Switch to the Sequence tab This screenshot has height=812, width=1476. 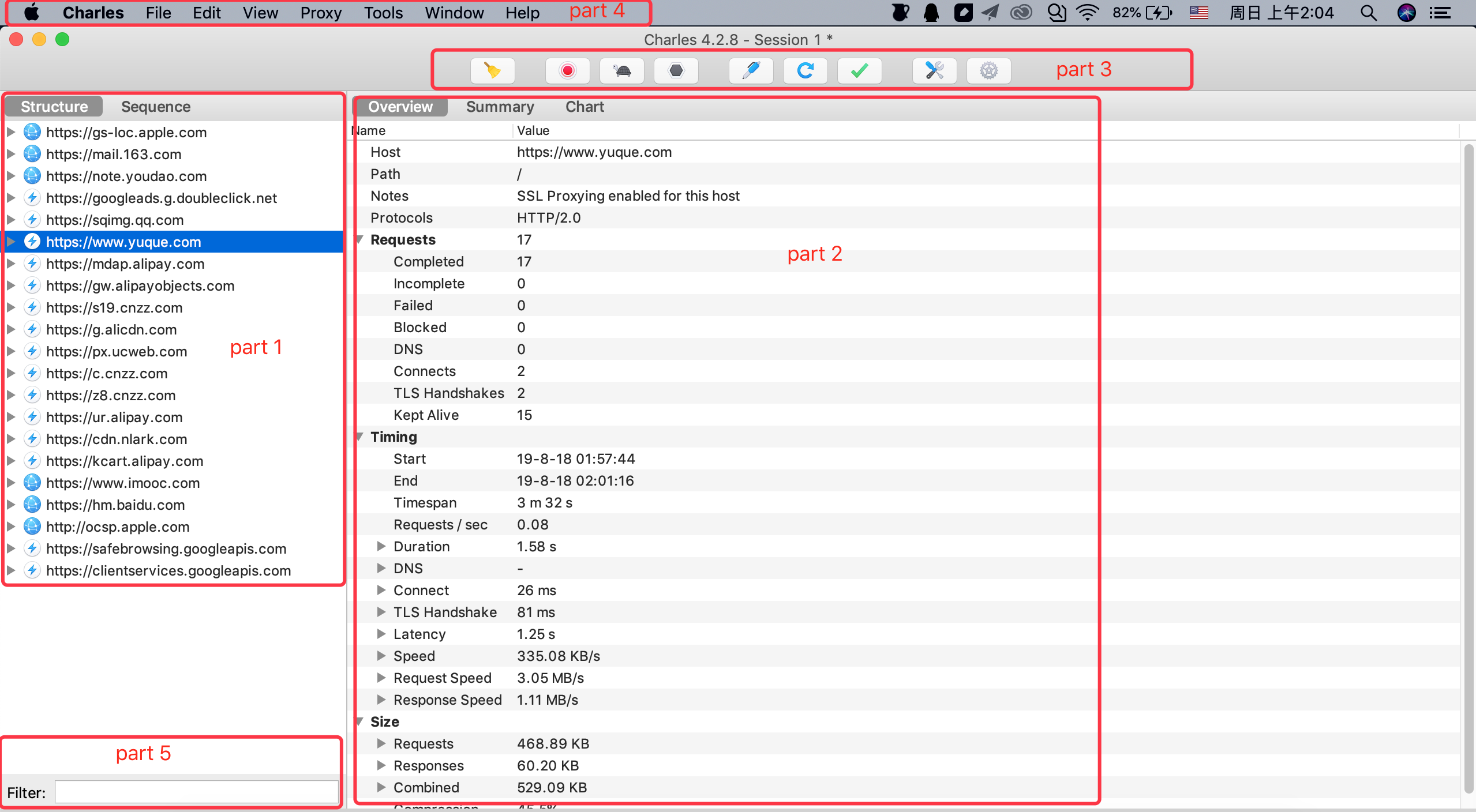tap(155, 107)
